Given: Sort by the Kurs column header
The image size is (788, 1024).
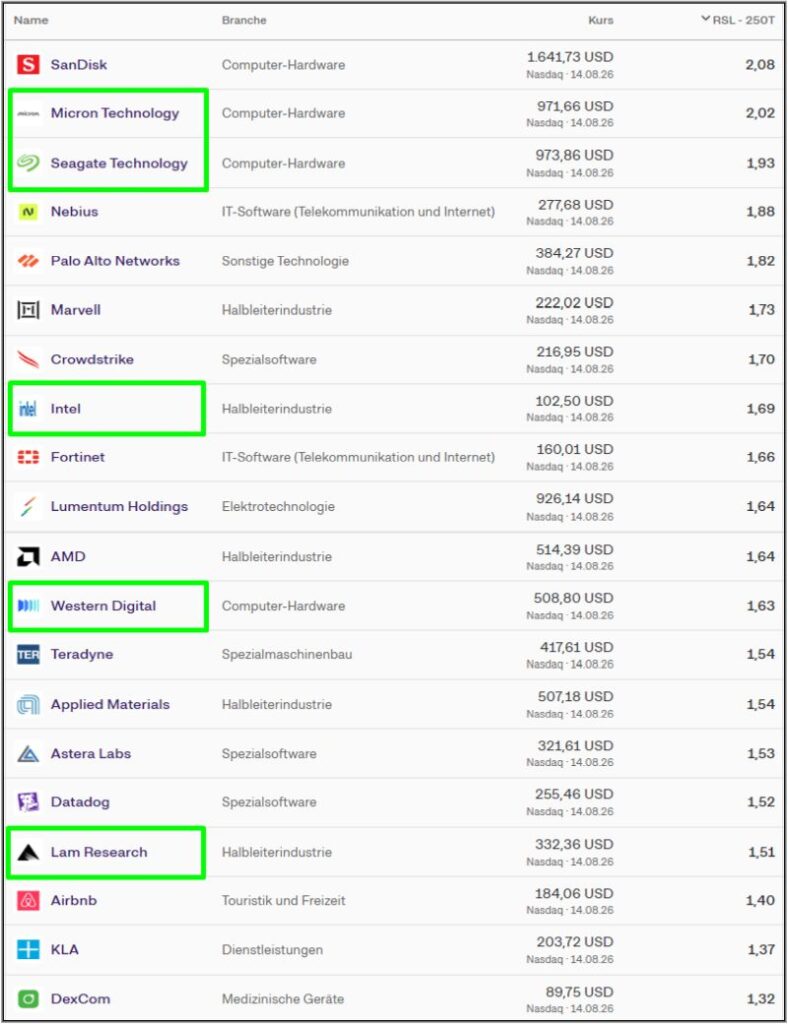Looking at the screenshot, I should point(600,20).
